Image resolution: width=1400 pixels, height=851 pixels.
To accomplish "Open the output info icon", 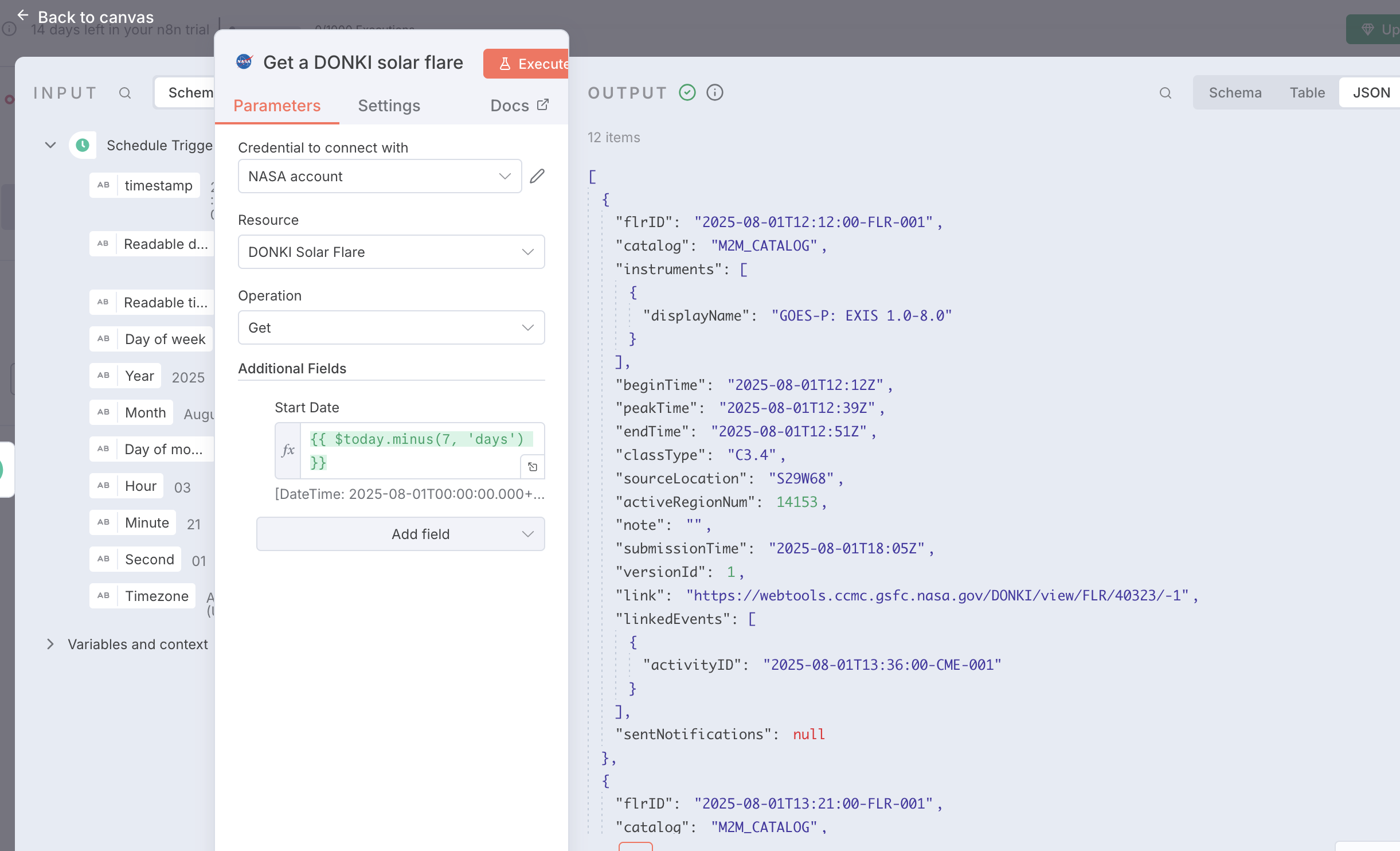I will pos(714,92).
